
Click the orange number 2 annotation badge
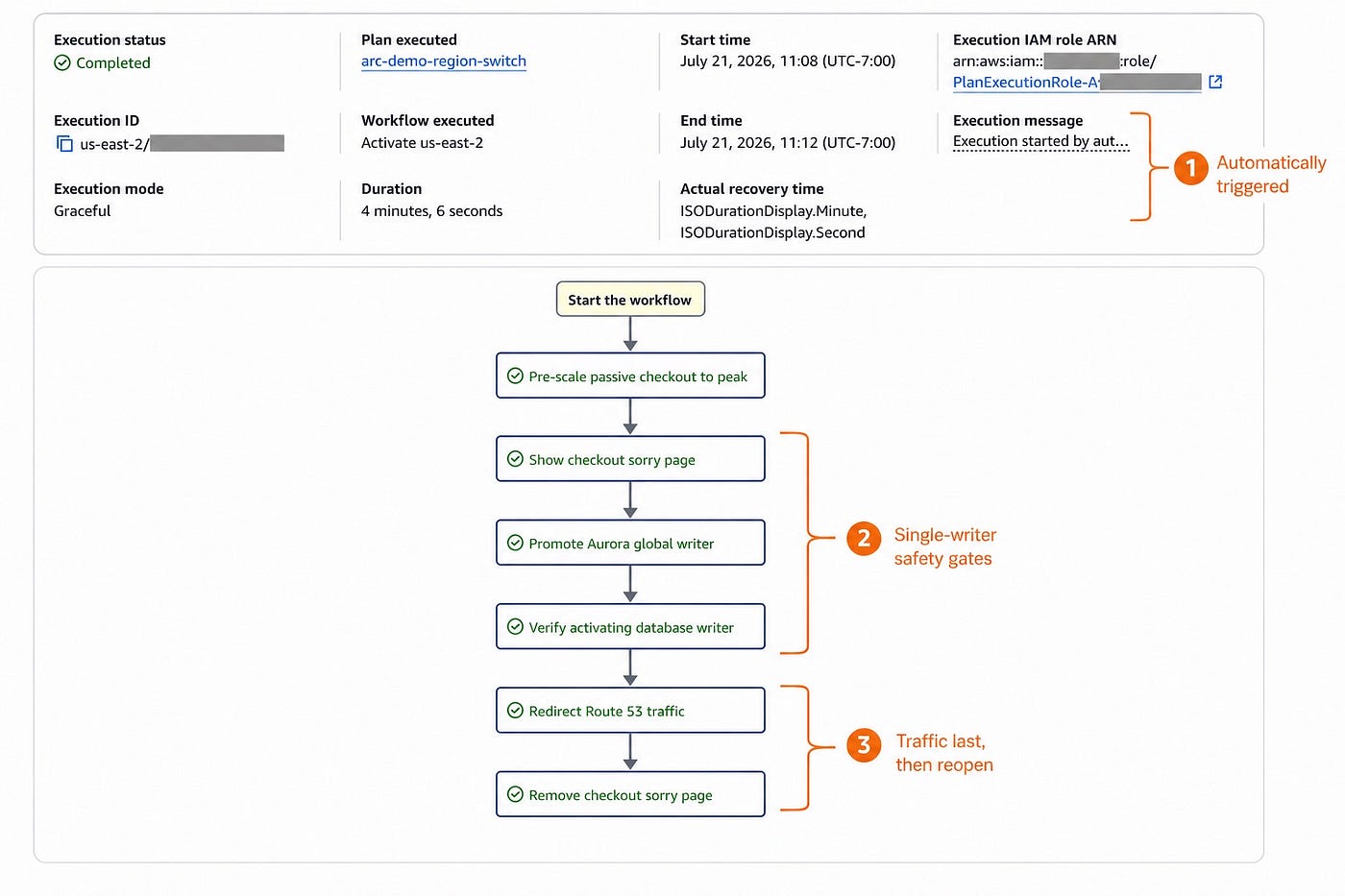(x=864, y=539)
